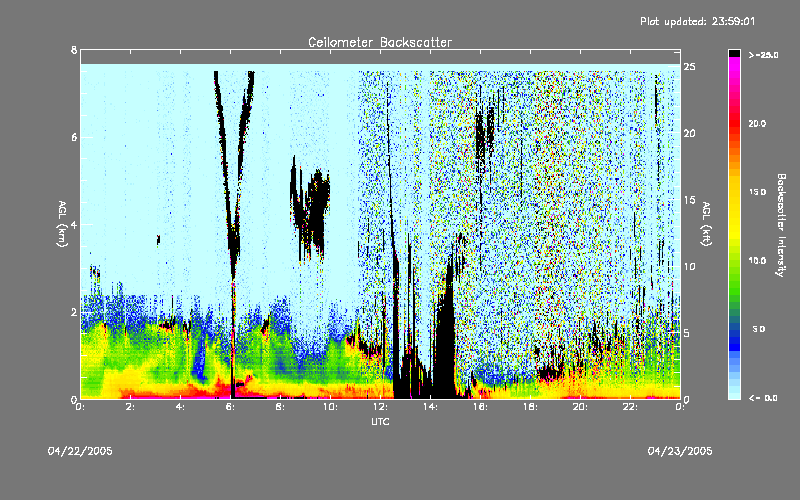
Task: Select the "14:" UTC hour tick label
Action: click(x=430, y=407)
